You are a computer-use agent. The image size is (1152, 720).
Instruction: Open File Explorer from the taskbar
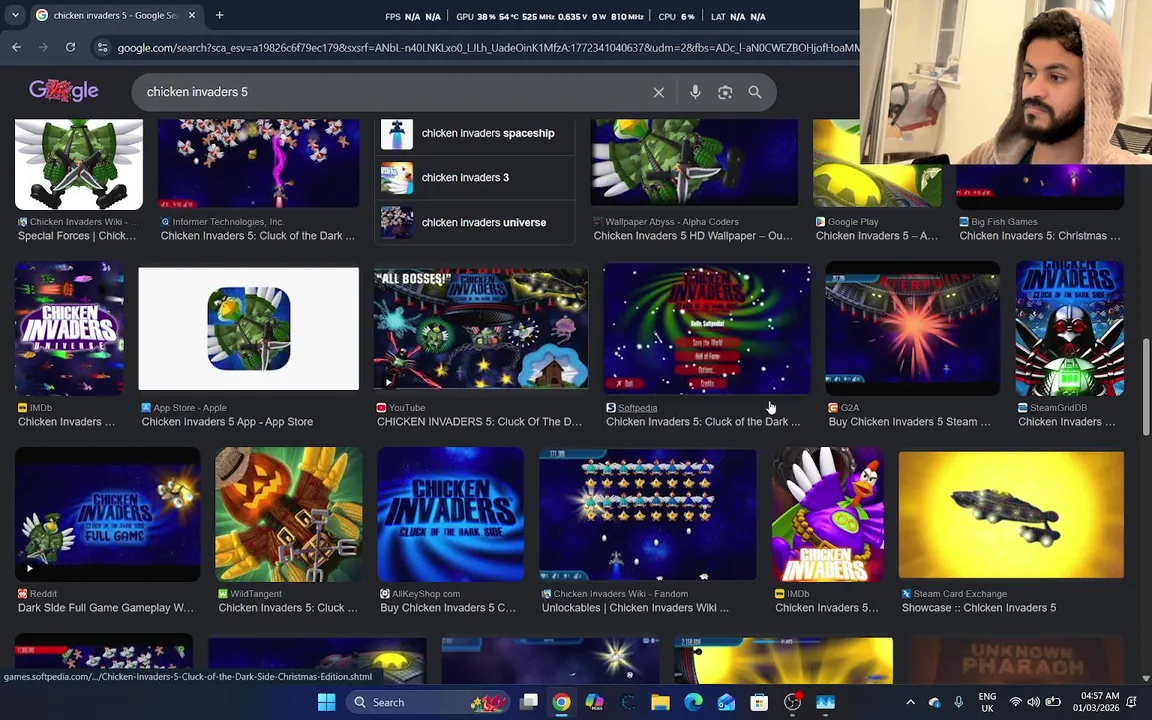click(660, 702)
